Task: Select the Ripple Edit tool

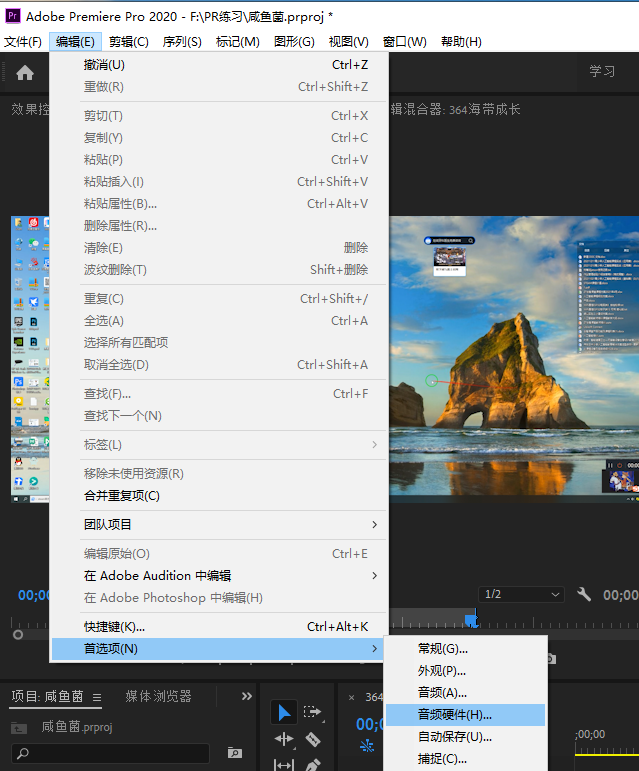Action: [x=284, y=739]
